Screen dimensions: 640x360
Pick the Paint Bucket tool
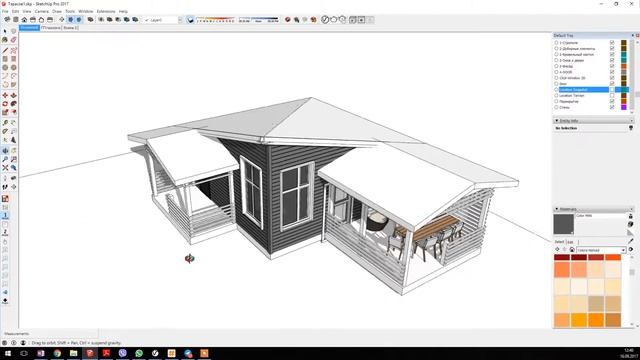(5, 40)
